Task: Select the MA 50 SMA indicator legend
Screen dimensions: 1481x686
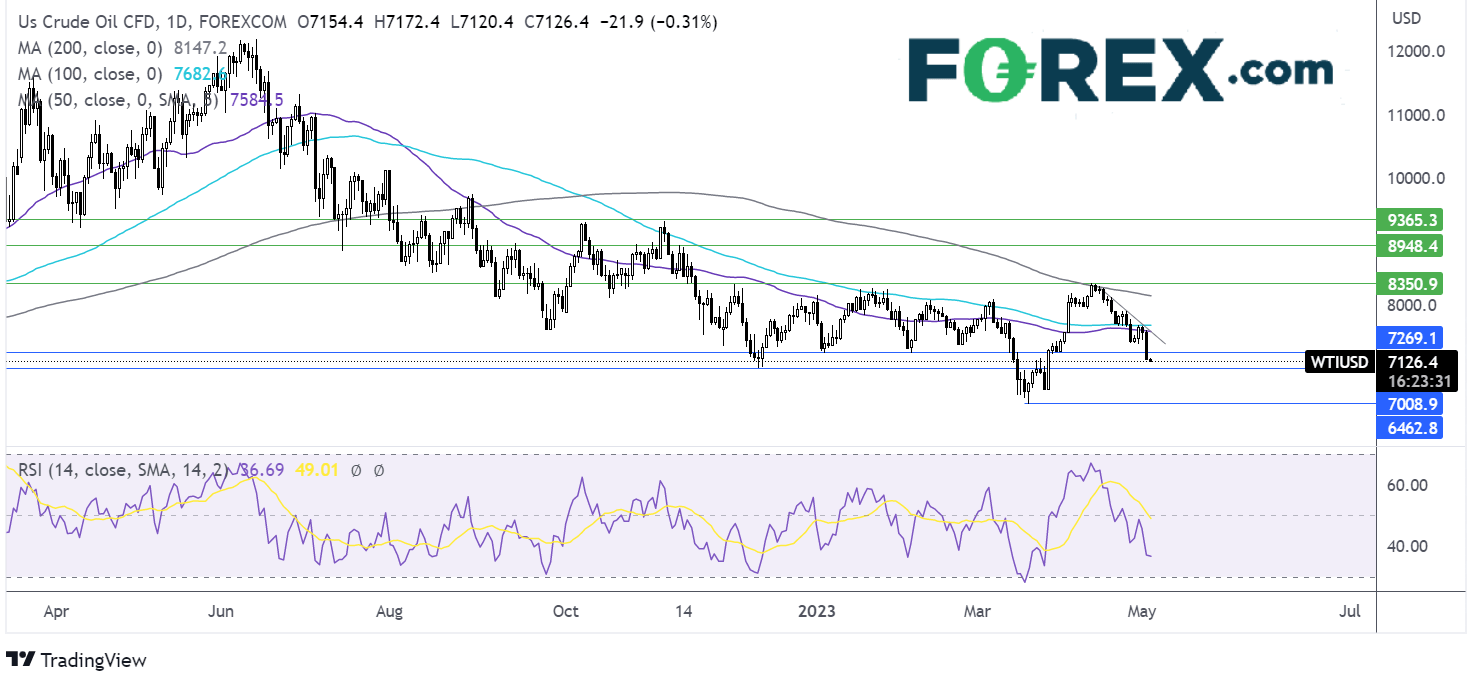Action: (116, 99)
